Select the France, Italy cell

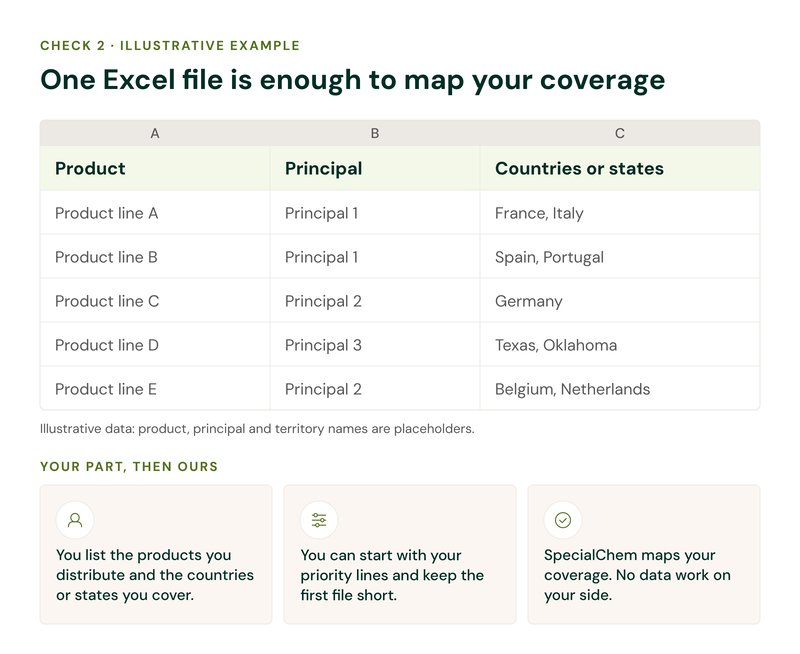click(619, 213)
